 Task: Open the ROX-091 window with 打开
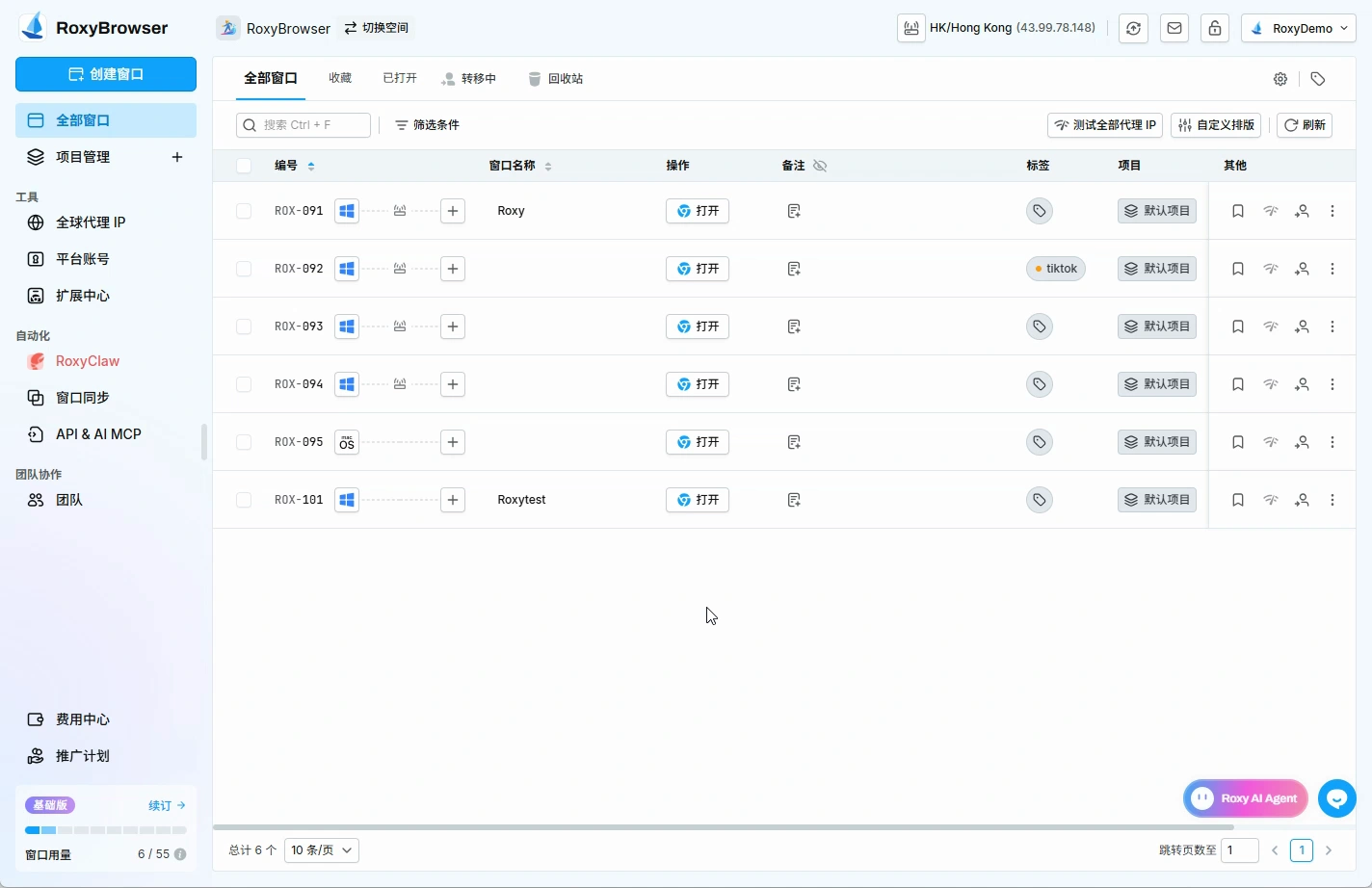click(x=698, y=211)
